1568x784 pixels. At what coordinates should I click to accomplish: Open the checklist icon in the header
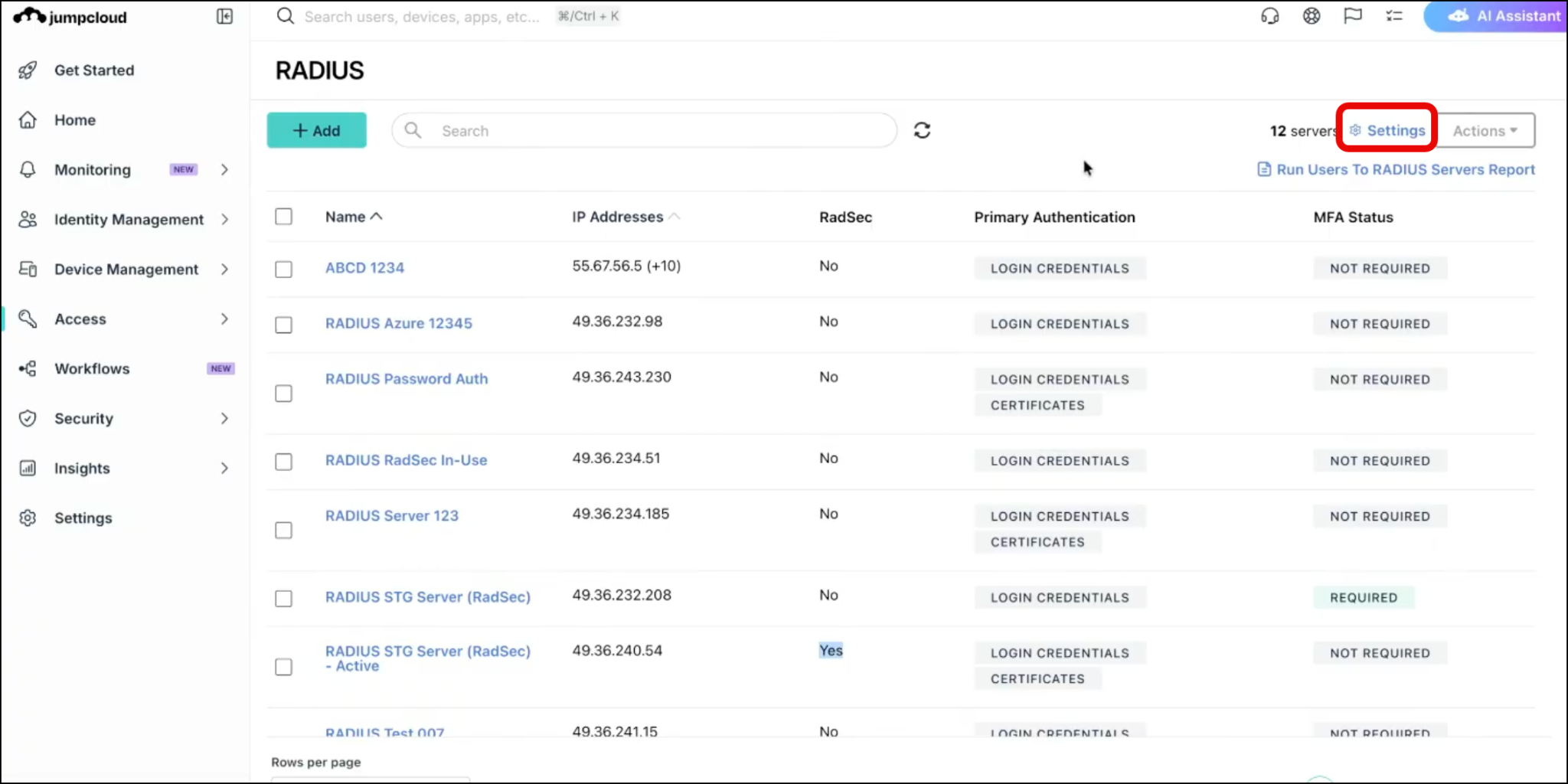1394,16
